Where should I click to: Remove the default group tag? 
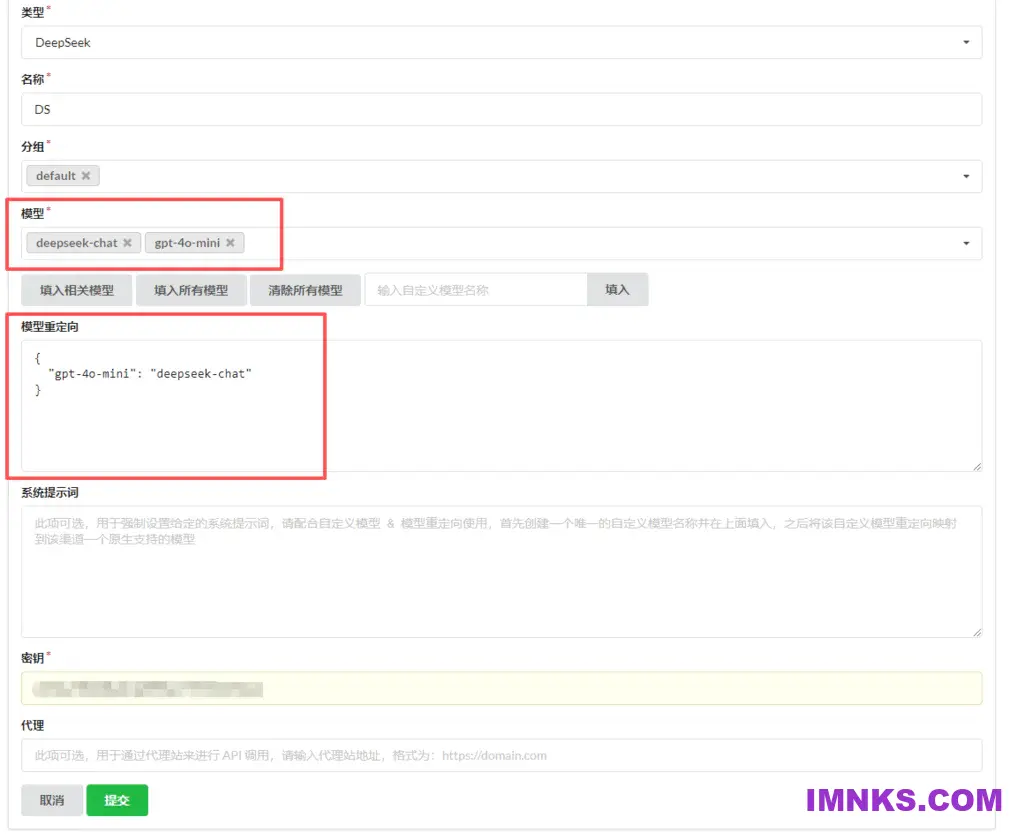(x=88, y=175)
